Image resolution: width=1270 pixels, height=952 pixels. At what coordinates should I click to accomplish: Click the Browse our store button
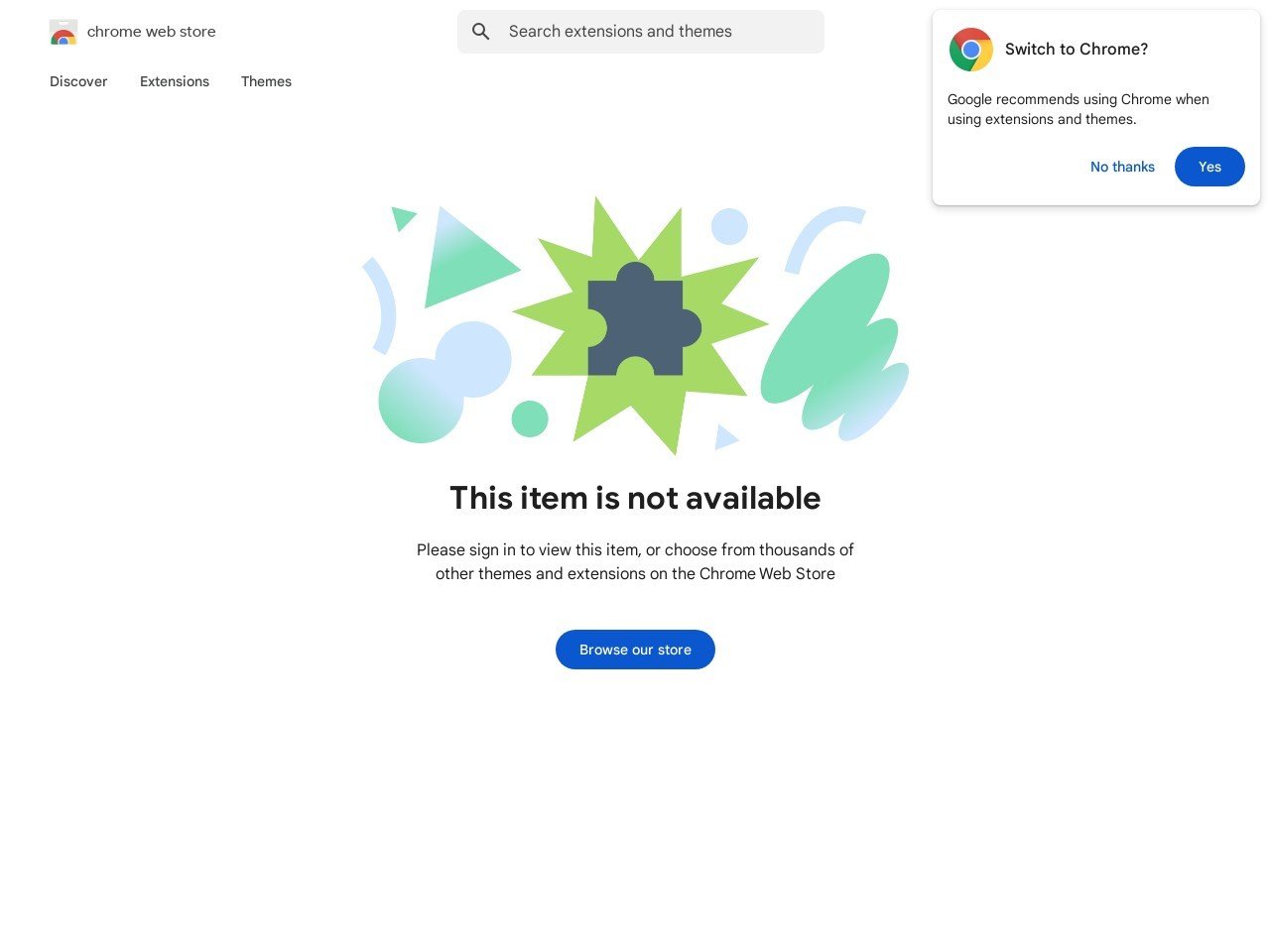pyautogui.click(x=635, y=650)
